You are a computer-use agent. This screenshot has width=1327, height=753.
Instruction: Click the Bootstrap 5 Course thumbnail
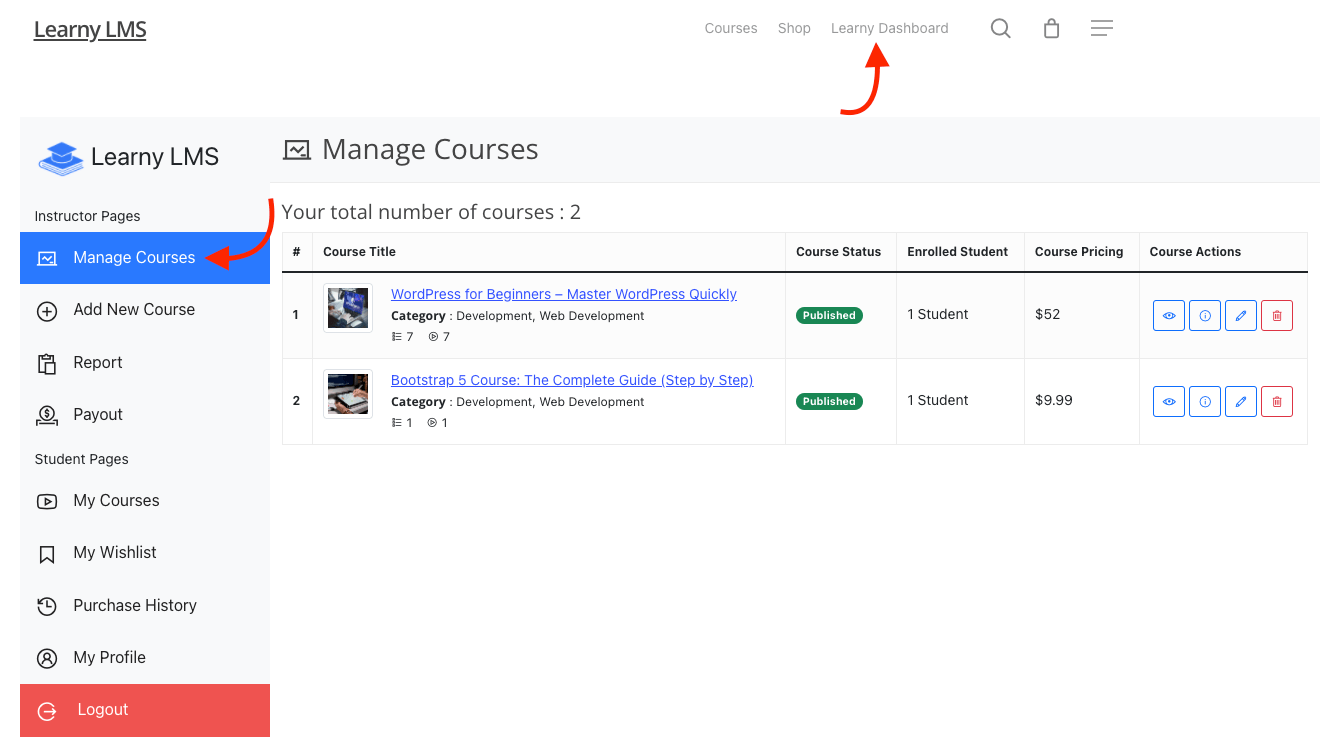(348, 394)
